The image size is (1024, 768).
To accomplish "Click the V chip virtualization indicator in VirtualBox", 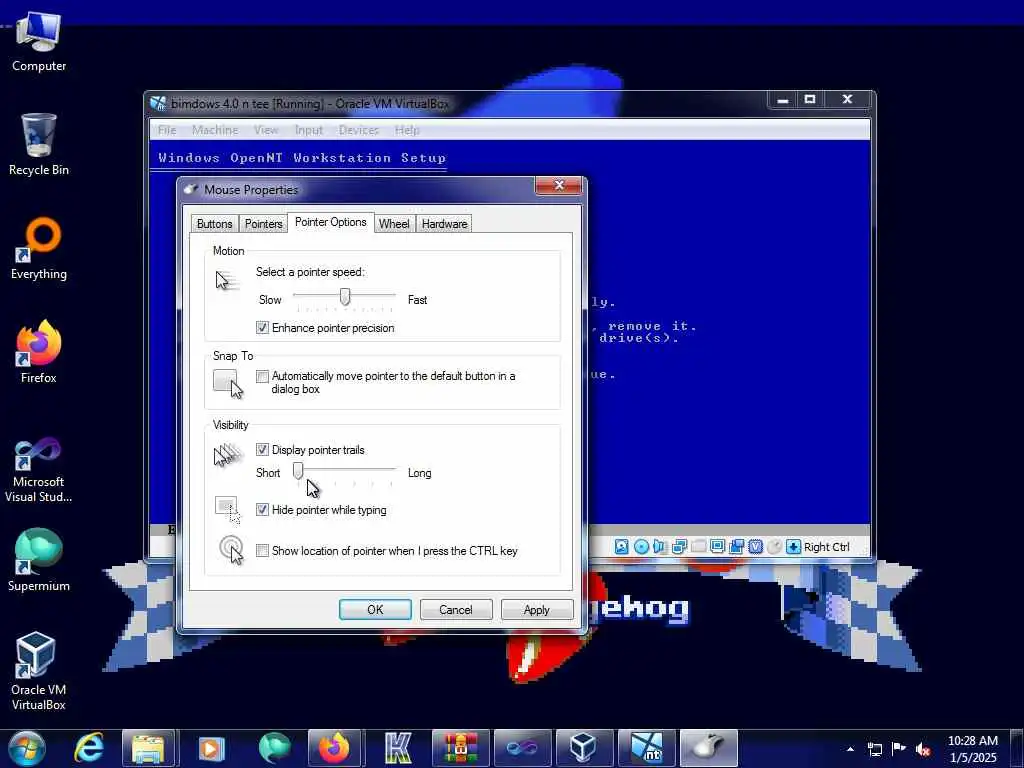I will pyautogui.click(x=756, y=547).
